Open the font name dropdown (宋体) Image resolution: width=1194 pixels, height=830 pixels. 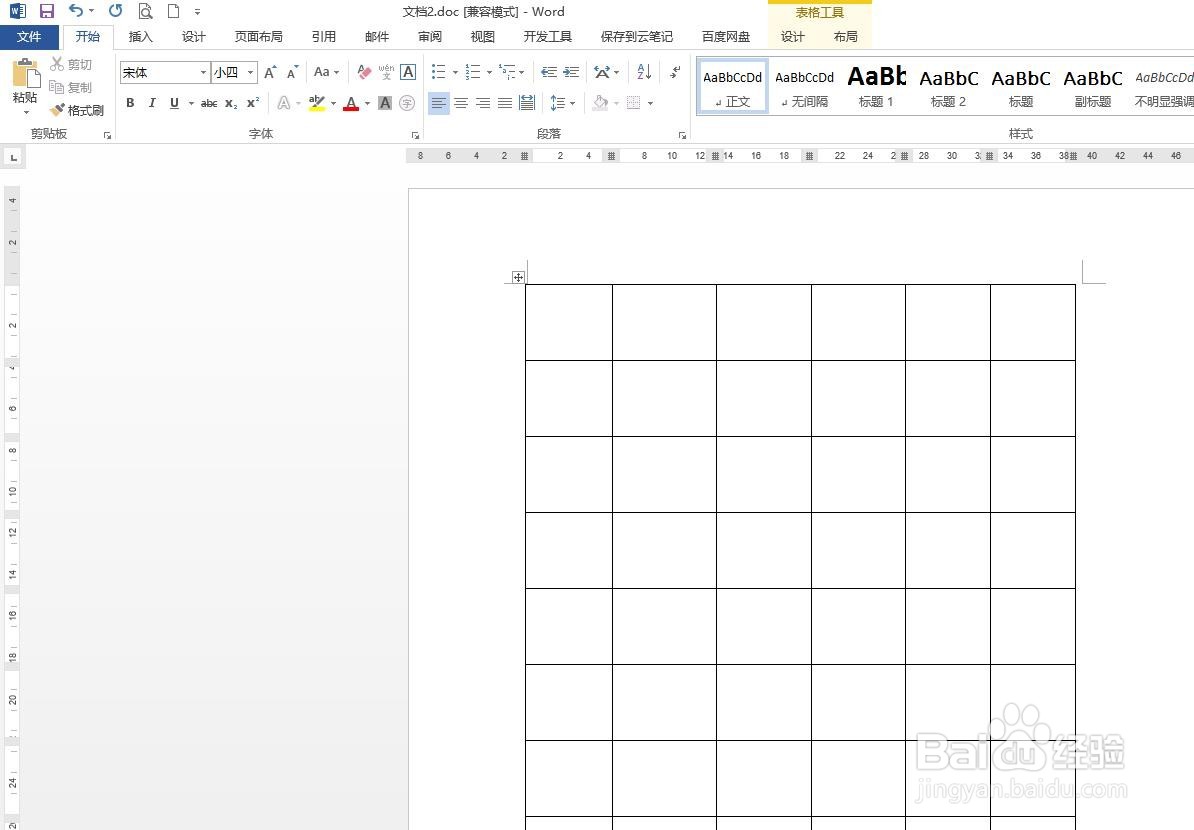[x=203, y=72]
